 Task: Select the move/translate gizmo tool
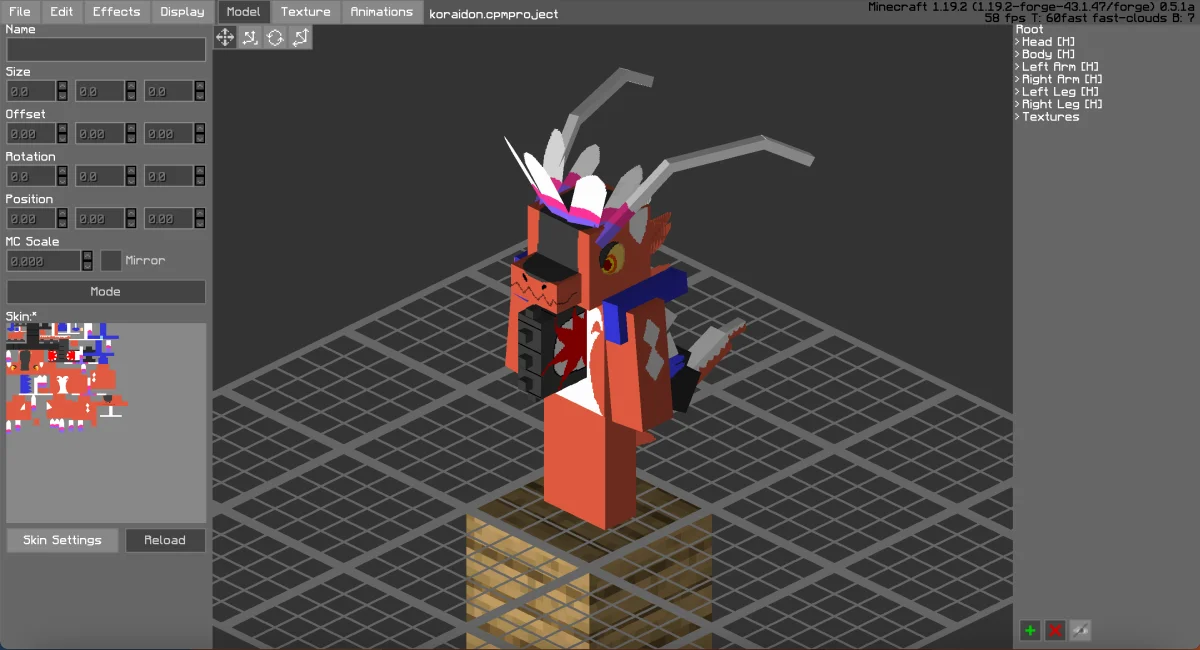(225, 38)
